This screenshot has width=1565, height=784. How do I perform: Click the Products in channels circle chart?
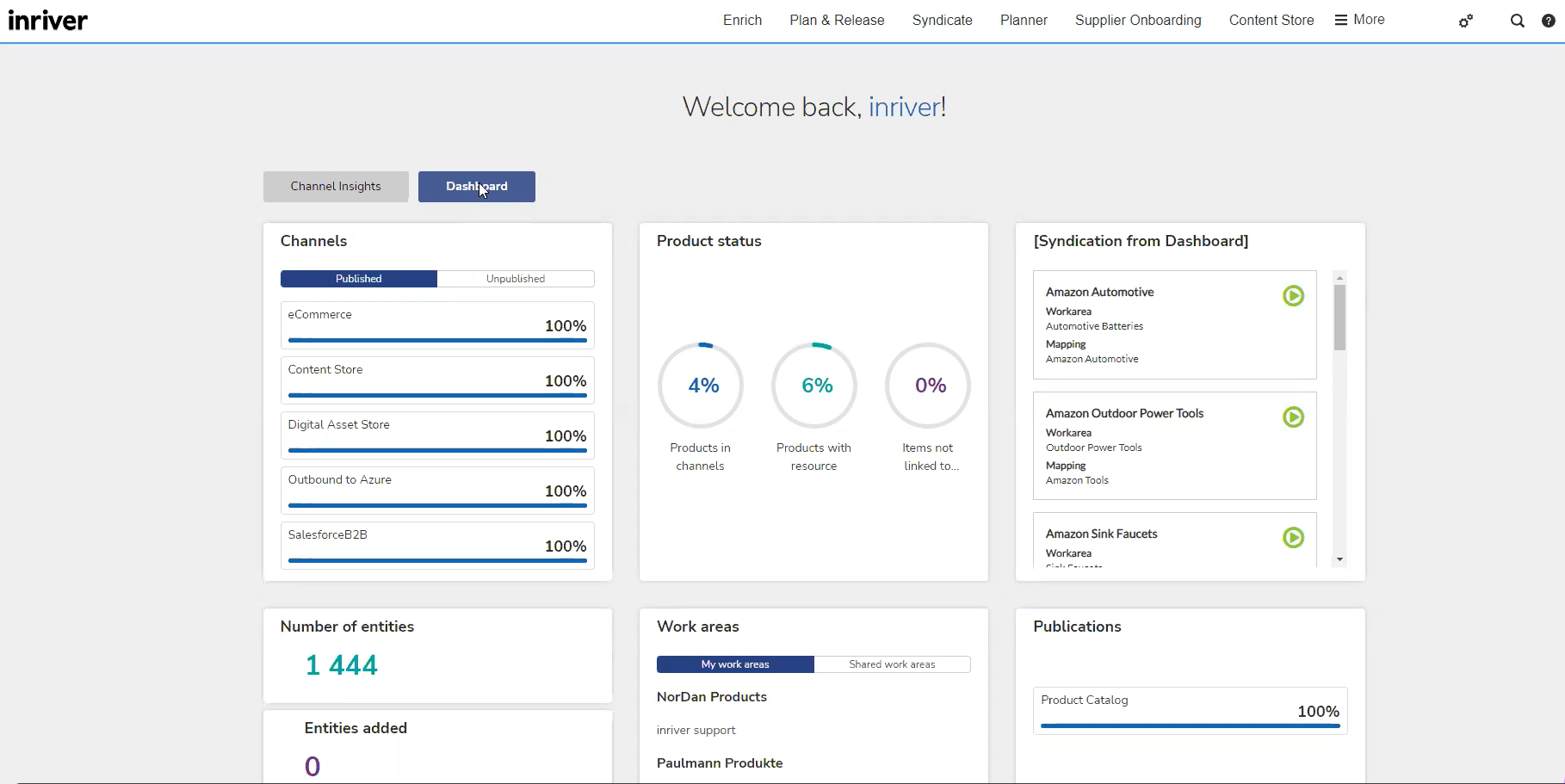pyautogui.click(x=701, y=386)
